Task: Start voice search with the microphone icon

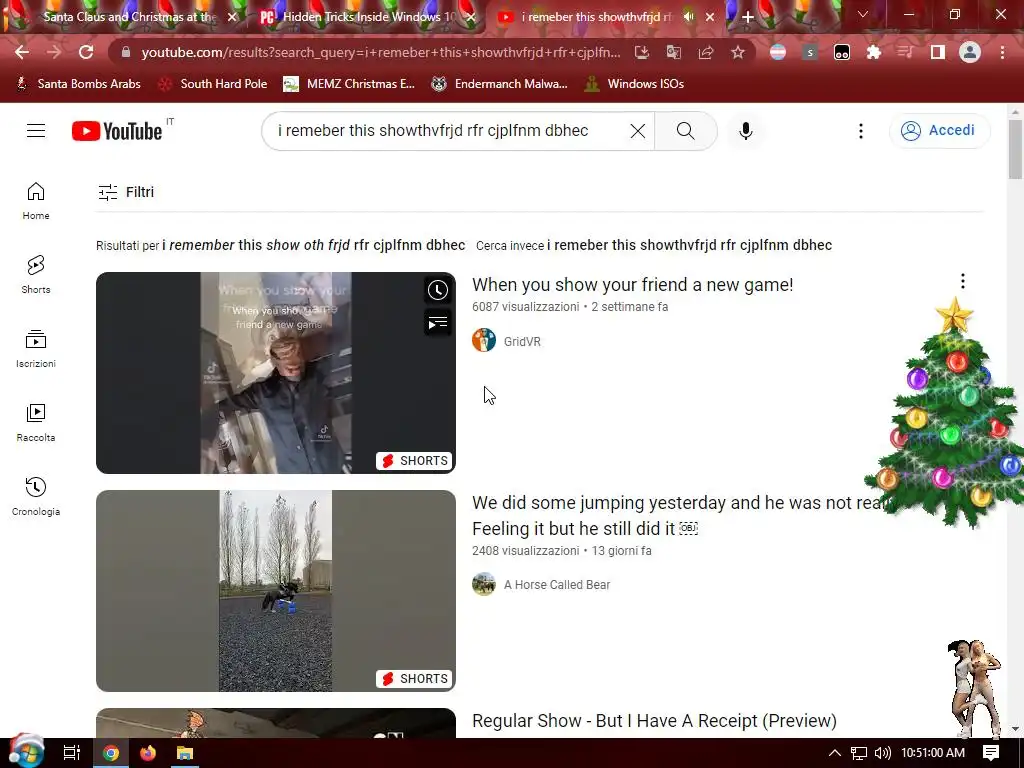Action: pos(746,131)
